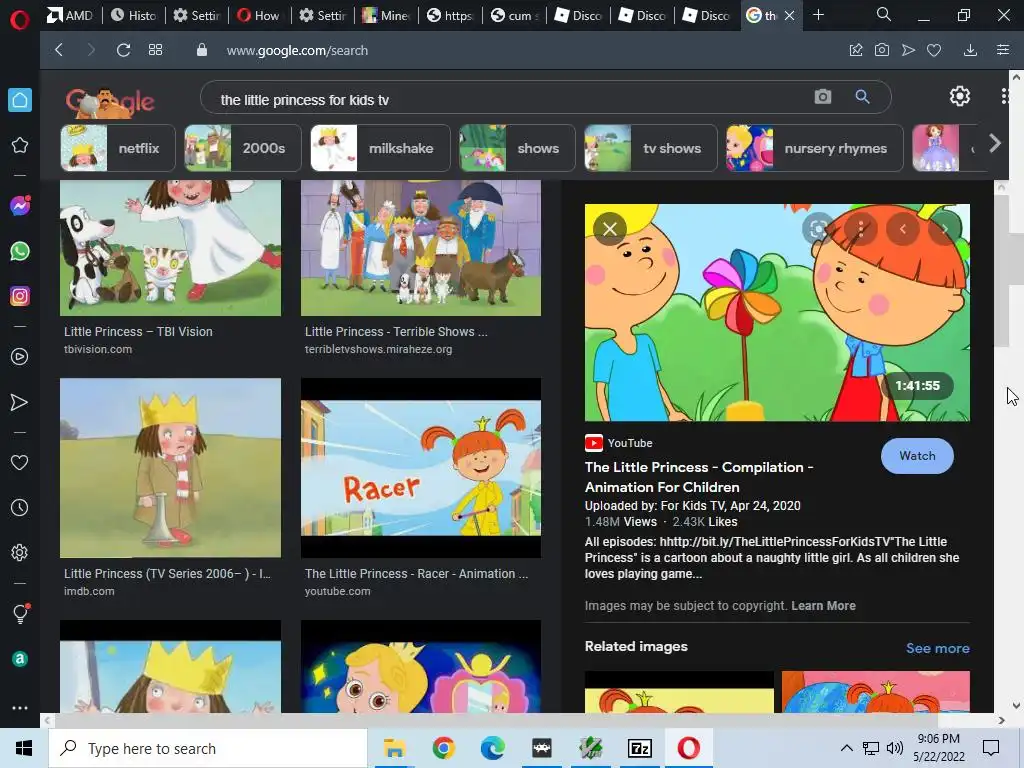Select the milkshake filter chip

pos(380,148)
